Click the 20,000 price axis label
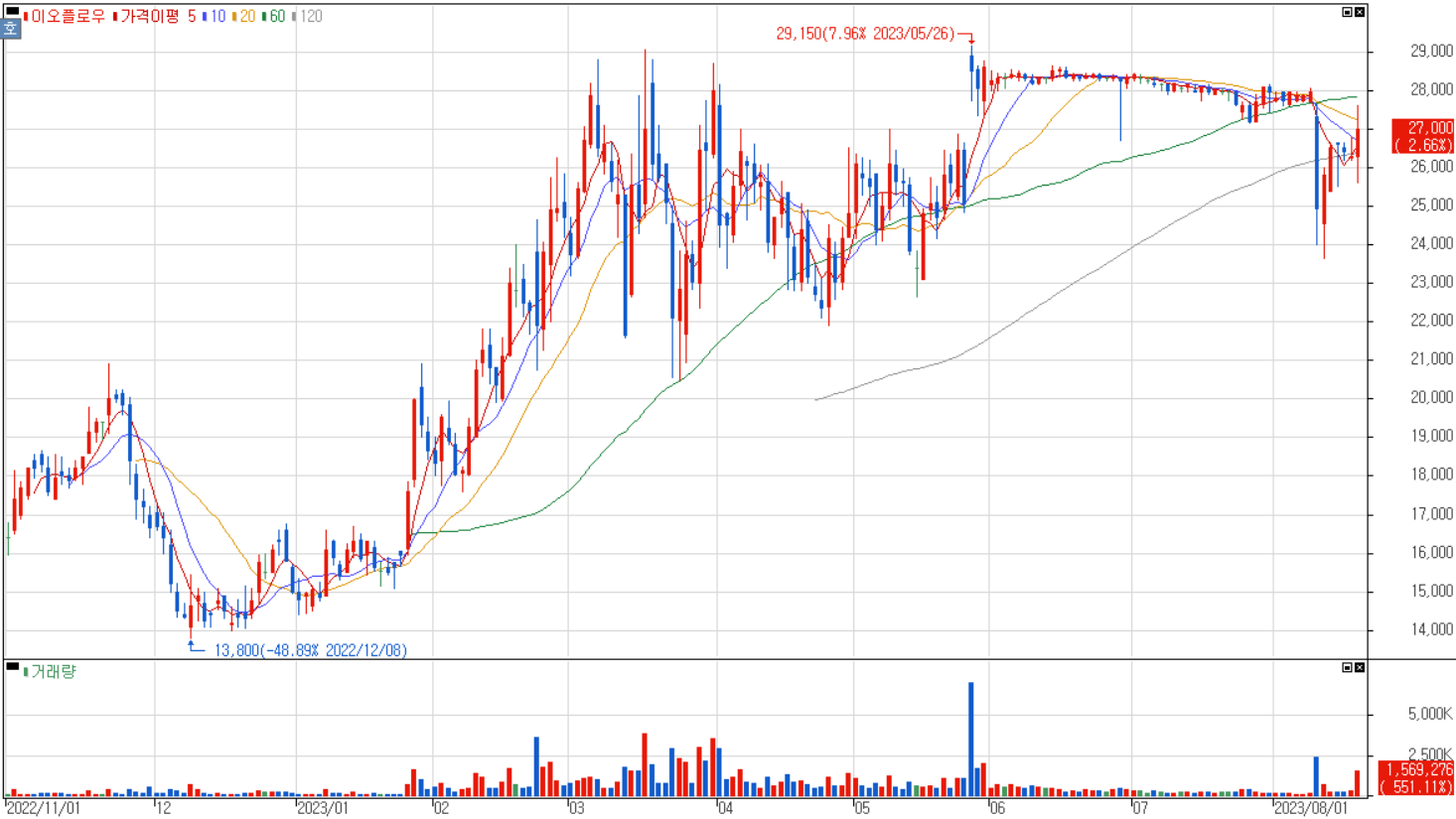Viewport: 1456px width, 819px height. click(1431, 397)
